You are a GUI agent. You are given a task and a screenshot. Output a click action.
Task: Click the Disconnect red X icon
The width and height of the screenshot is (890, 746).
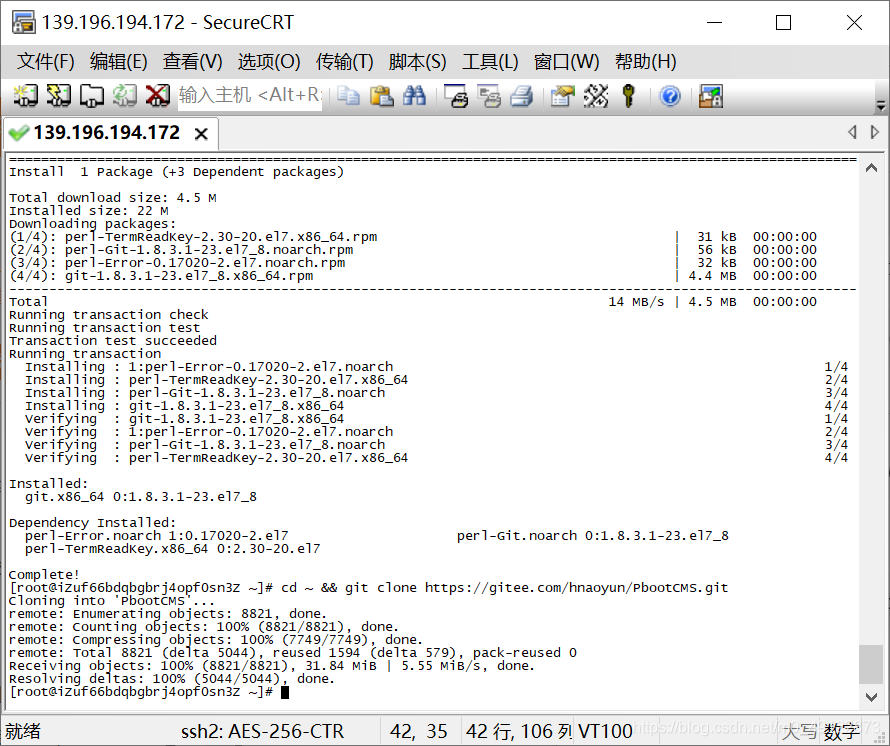pos(157,95)
